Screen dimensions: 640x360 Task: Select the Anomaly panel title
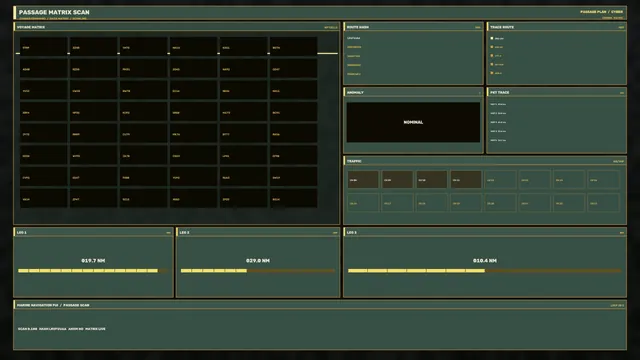355,93
